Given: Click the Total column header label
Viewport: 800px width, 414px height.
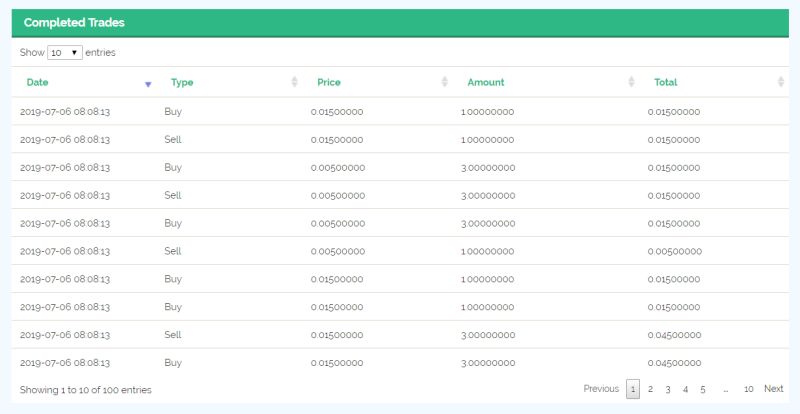Looking at the screenshot, I should tap(666, 82).
